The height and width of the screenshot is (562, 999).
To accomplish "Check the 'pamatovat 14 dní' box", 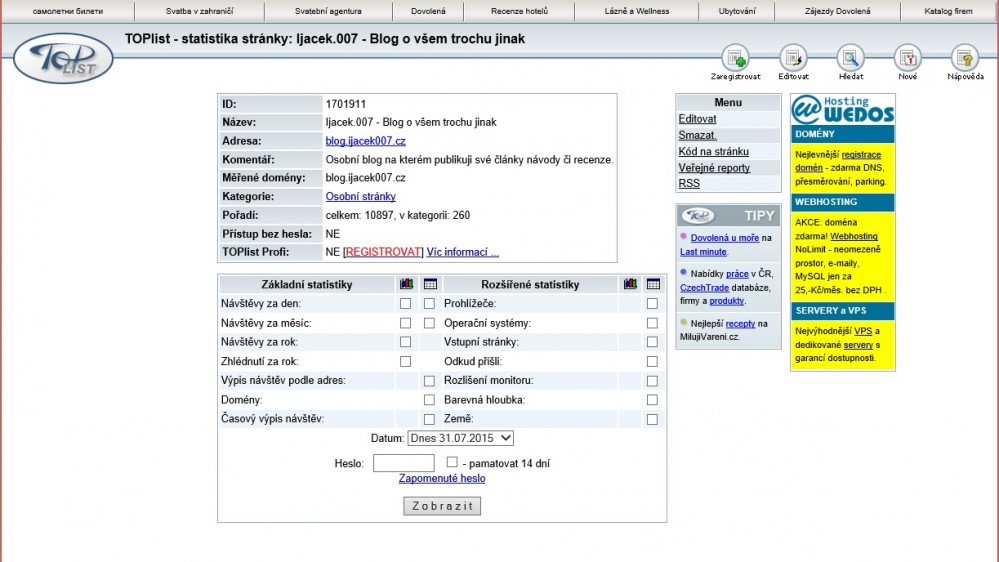I will point(452,463).
